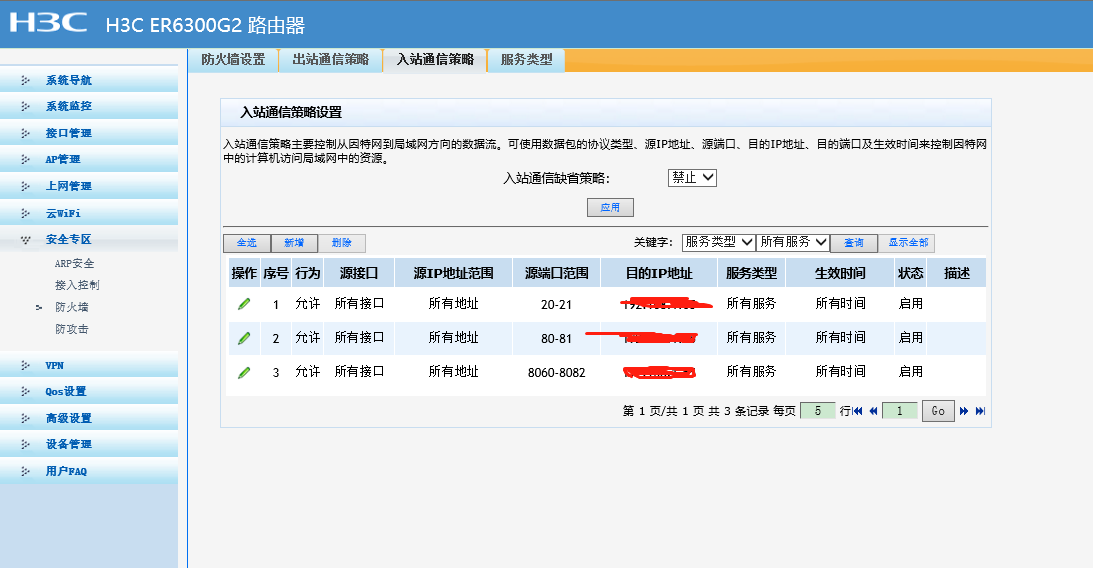Expand 系统导航 menu
The width and height of the screenshot is (1093, 568).
(x=89, y=80)
